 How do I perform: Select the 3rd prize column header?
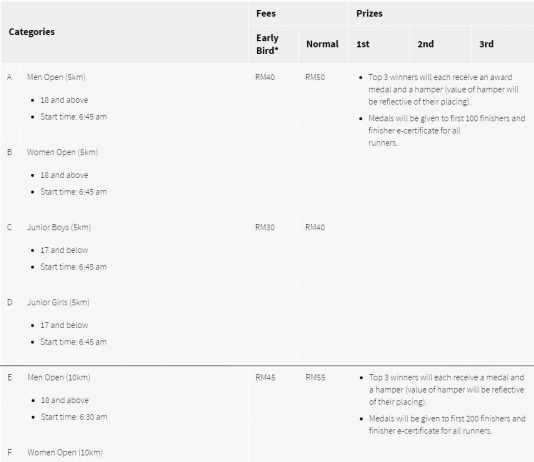coord(486,44)
